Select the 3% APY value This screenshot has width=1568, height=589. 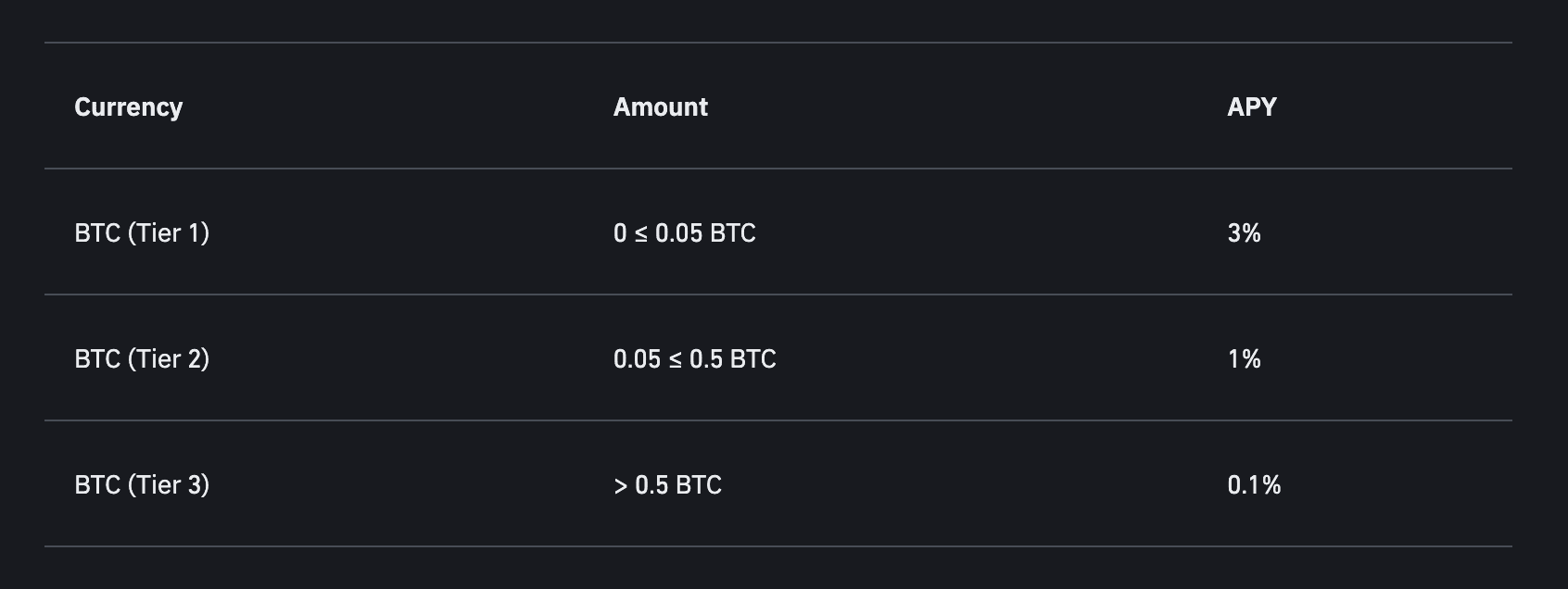[x=1244, y=233]
